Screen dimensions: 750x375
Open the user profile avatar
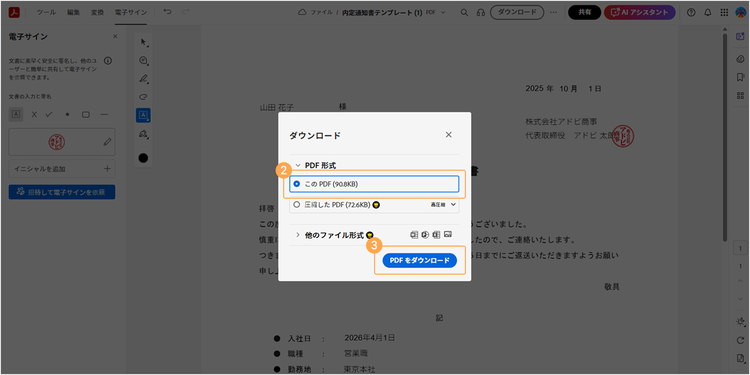740,12
